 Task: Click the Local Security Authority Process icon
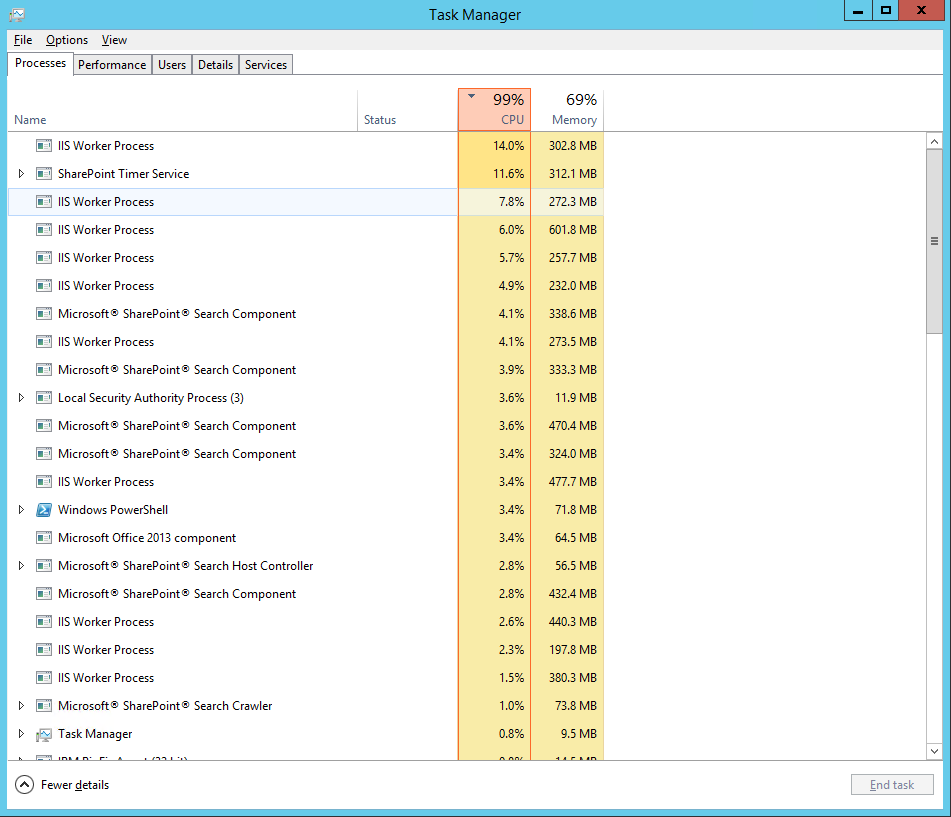[x=44, y=398]
